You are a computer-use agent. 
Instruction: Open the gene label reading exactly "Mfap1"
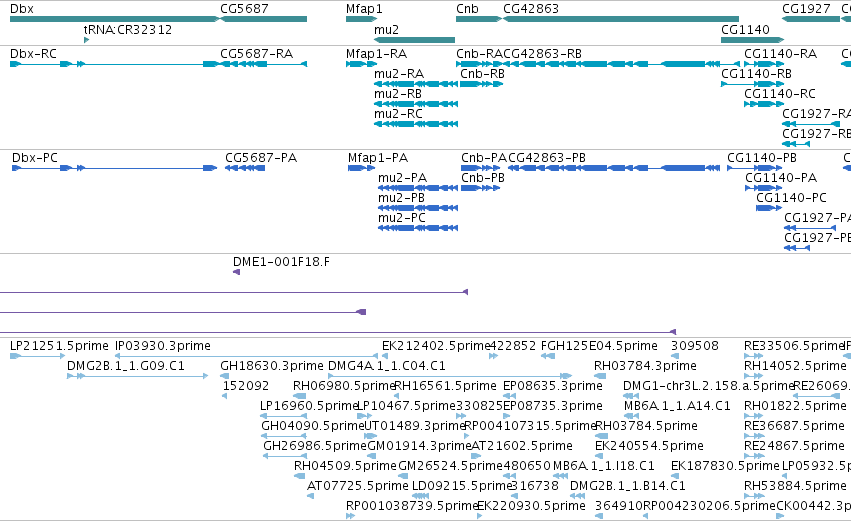pyautogui.click(x=364, y=9)
